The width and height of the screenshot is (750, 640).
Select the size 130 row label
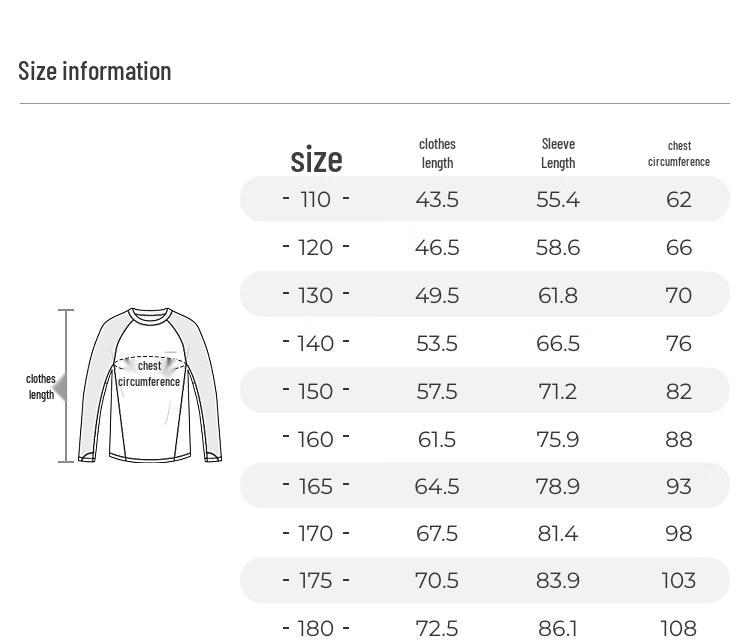[316, 295]
